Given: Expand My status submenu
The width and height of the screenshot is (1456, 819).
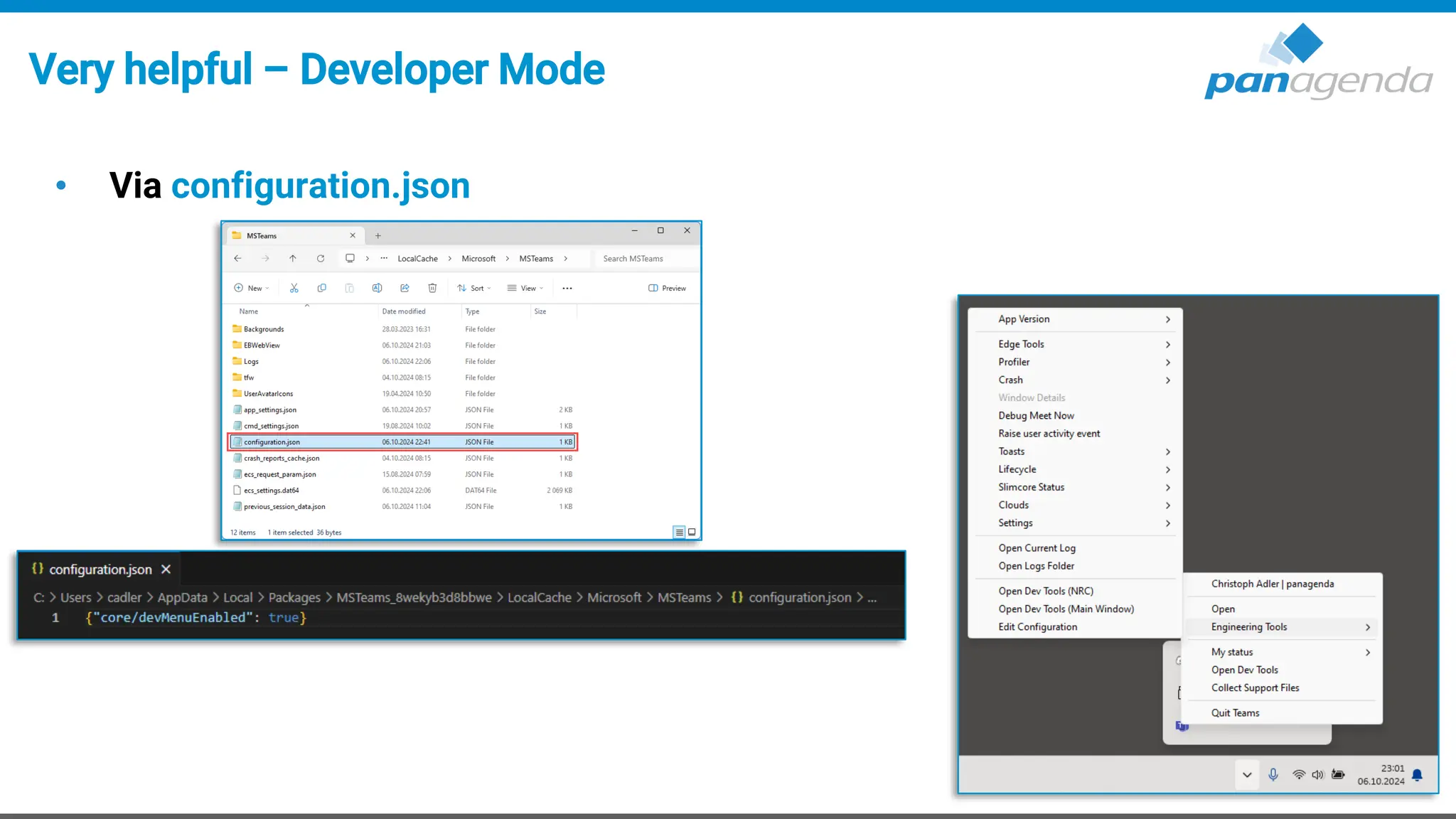Looking at the screenshot, I should 1283,652.
